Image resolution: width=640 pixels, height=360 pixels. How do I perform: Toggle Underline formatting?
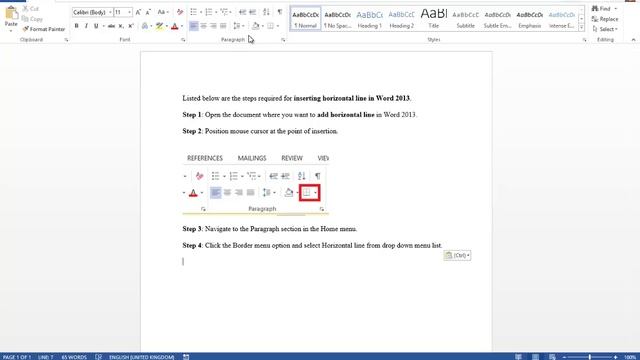point(96,26)
